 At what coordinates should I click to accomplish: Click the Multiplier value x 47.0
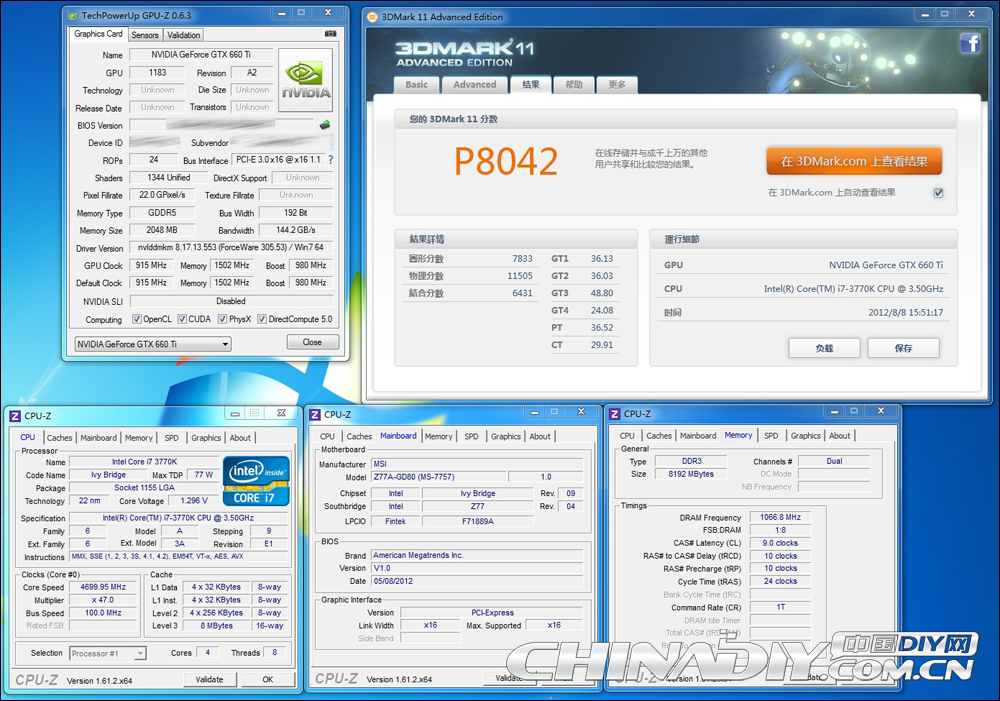(x=103, y=600)
